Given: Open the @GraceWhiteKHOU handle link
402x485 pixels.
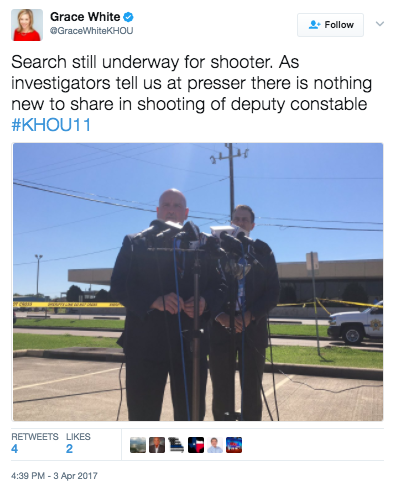Looking at the screenshot, I should (91, 31).
